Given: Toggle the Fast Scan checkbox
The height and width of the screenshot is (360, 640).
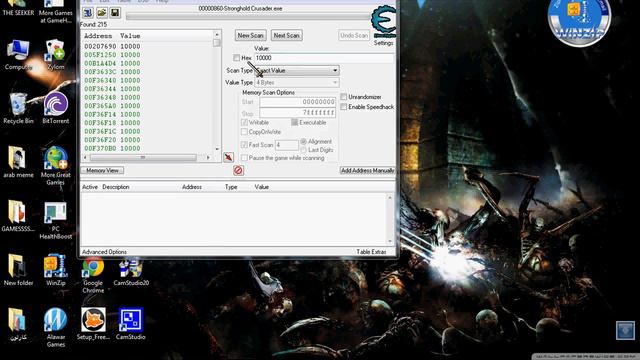Looking at the screenshot, I should point(244,144).
